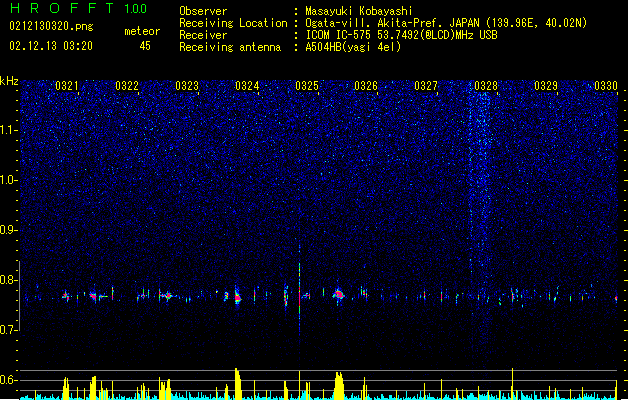
Task: Click the 0.7 kHz axis label
Action: point(9,330)
